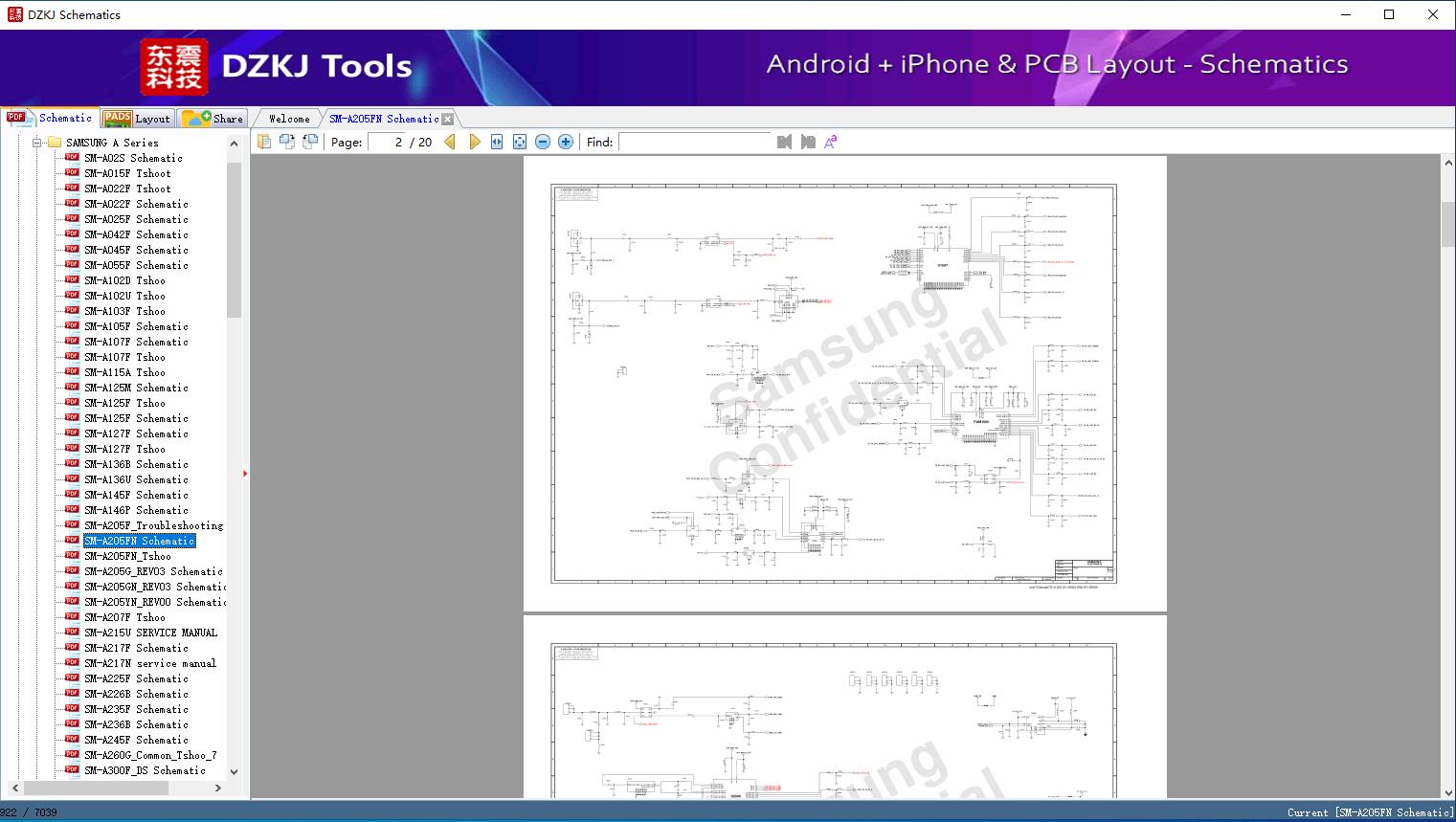This screenshot has height=822, width=1456.
Task: Open SM-A025F Schematic entry
Action: [136, 219]
